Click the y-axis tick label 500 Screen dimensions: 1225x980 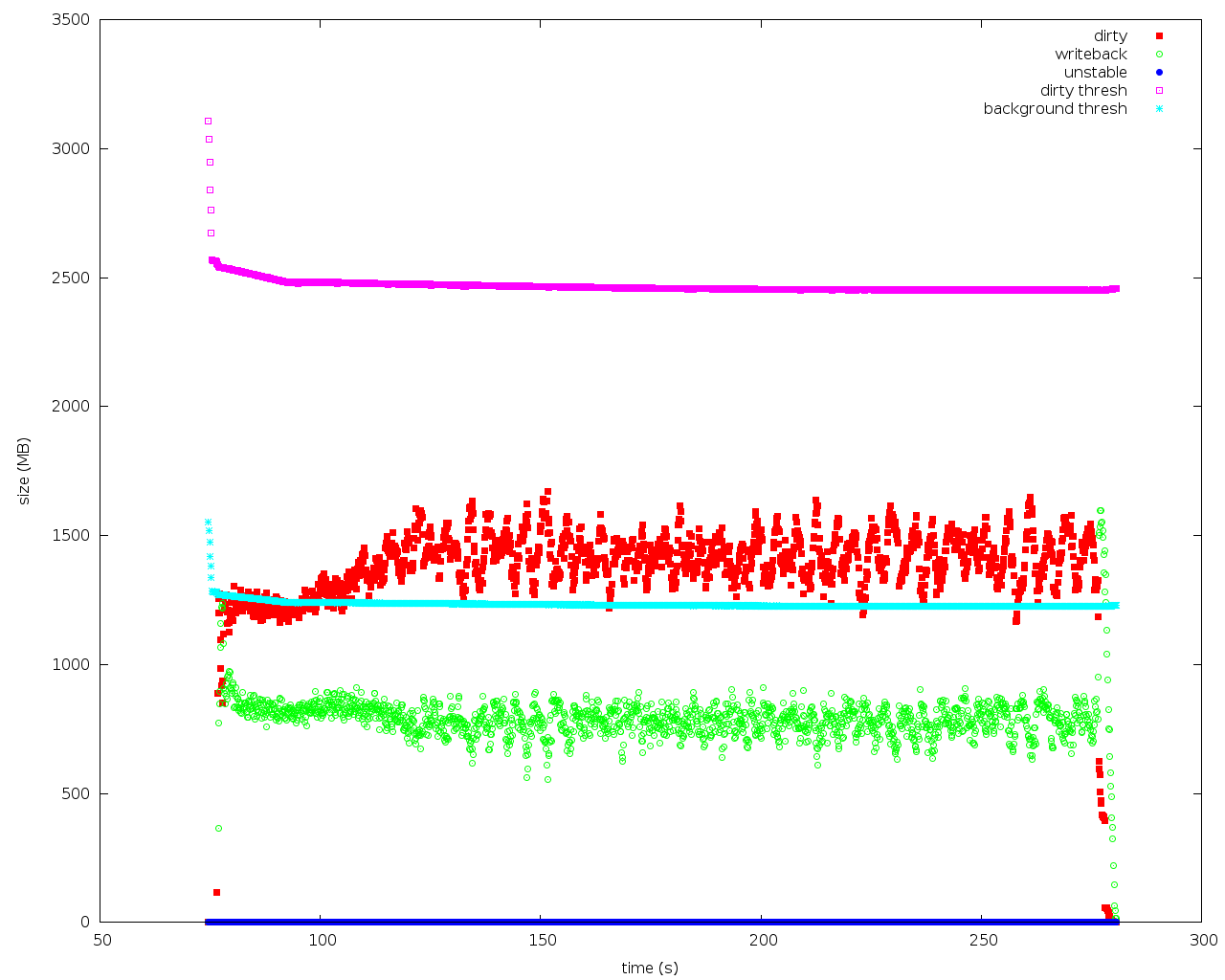[x=77, y=794]
